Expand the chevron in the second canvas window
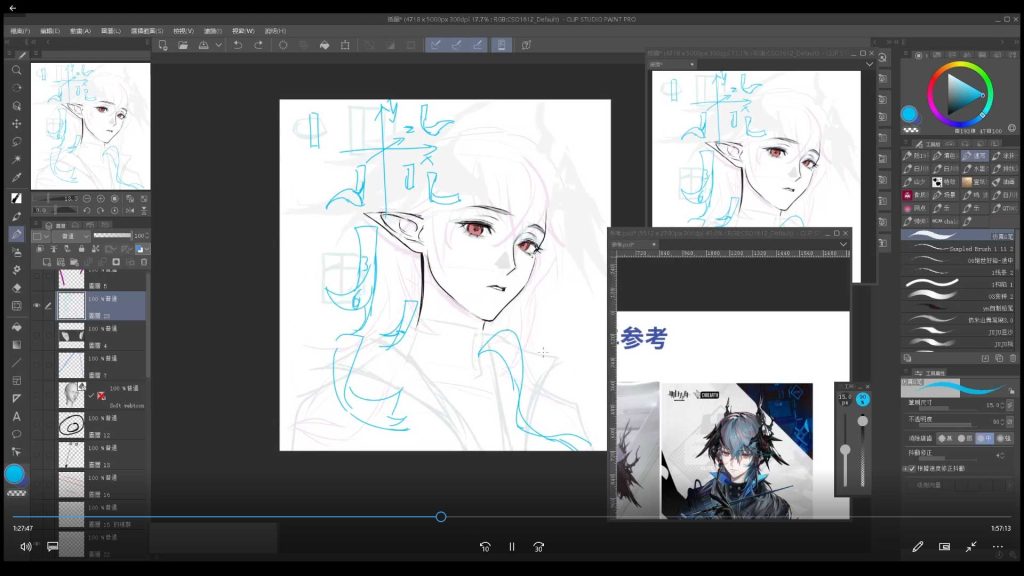1024x576 pixels. coord(869,64)
